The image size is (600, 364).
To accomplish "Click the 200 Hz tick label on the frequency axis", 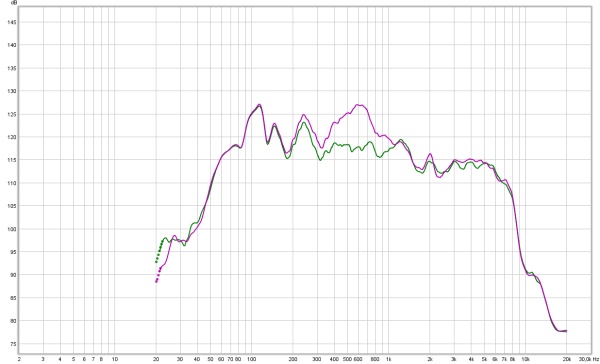I will pyautogui.click(x=293, y=359).
